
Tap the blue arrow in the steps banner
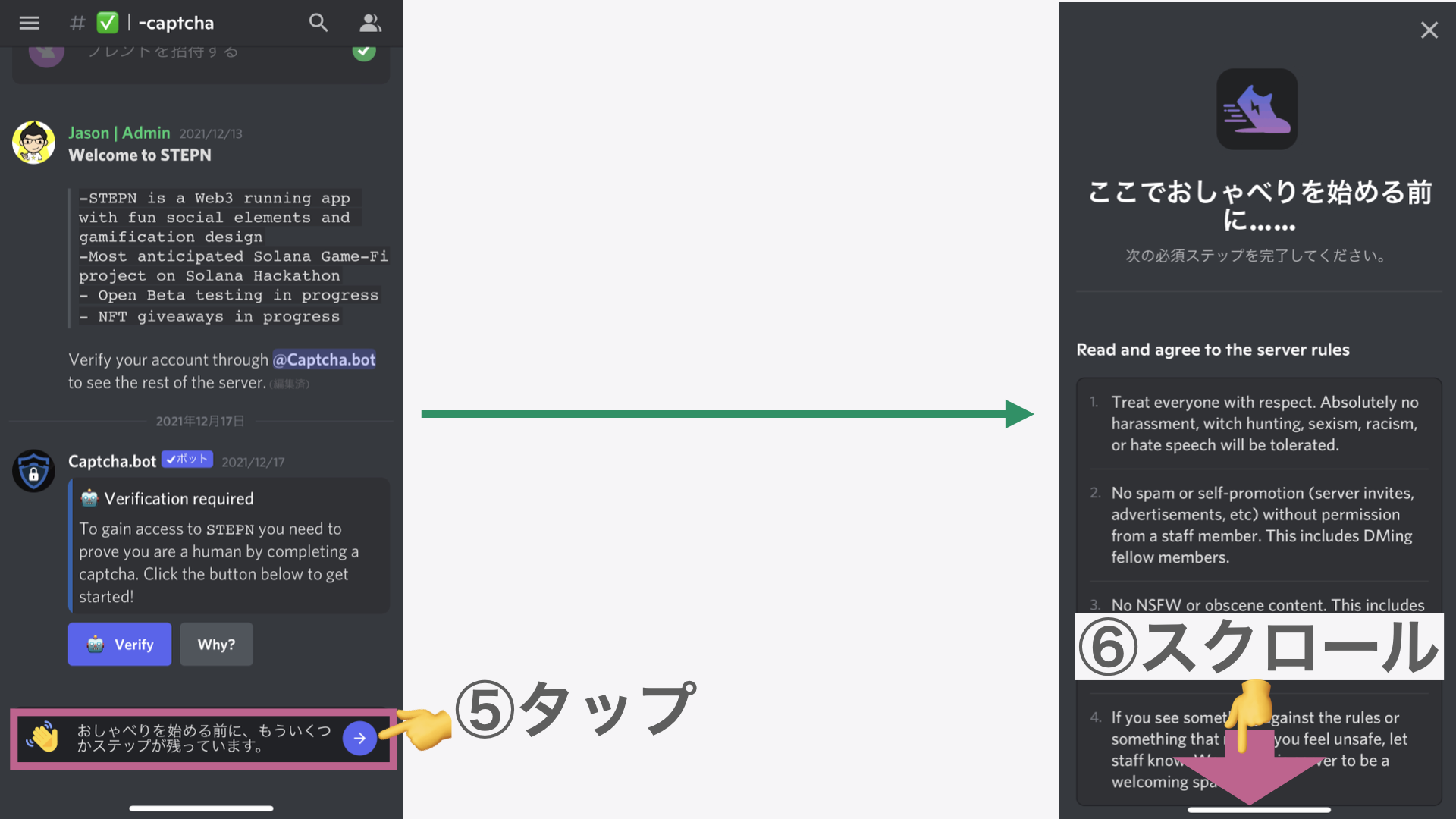coord(359,738)
